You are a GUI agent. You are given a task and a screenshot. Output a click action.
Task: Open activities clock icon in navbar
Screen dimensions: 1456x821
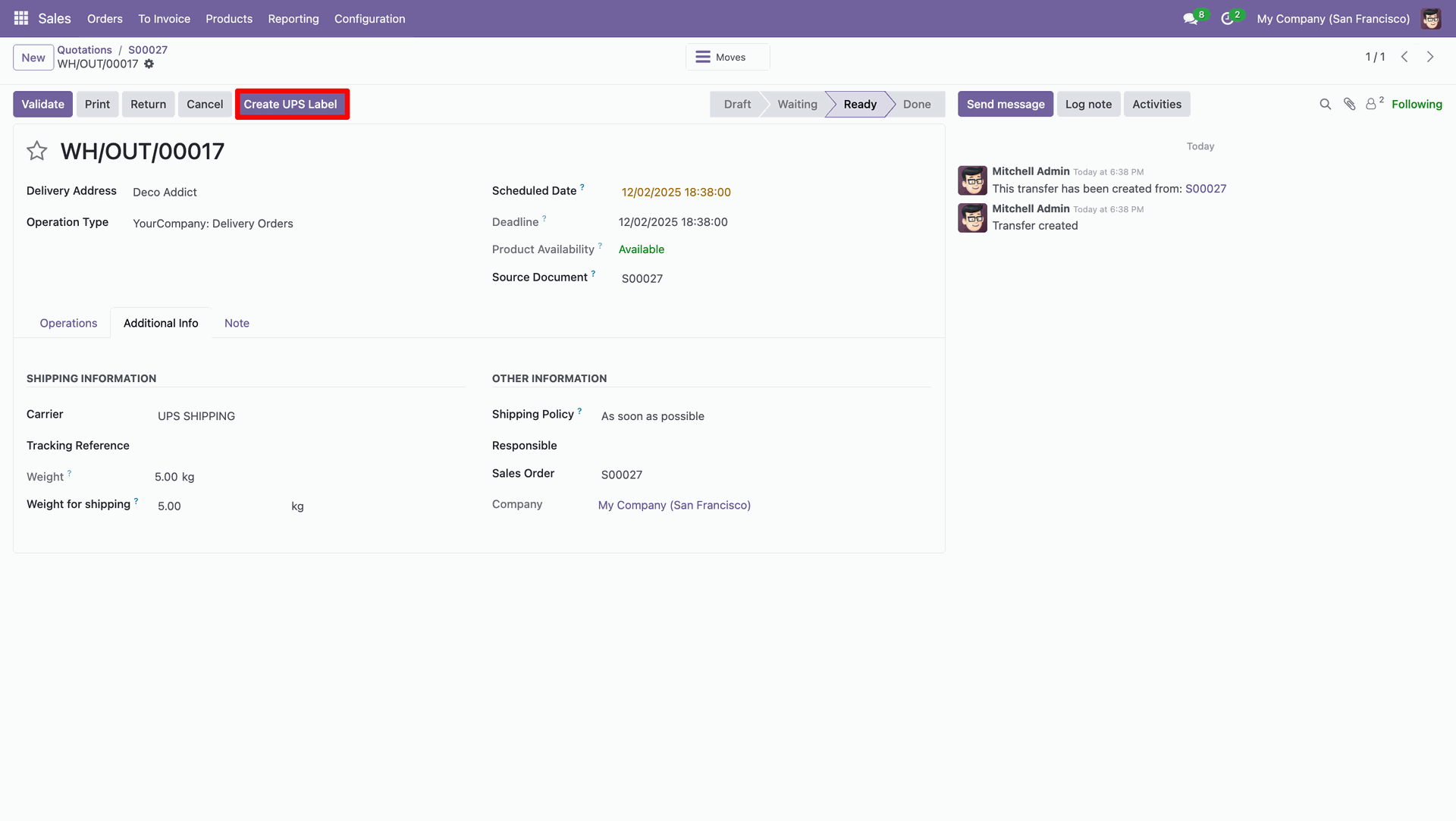click(1227, 19)
